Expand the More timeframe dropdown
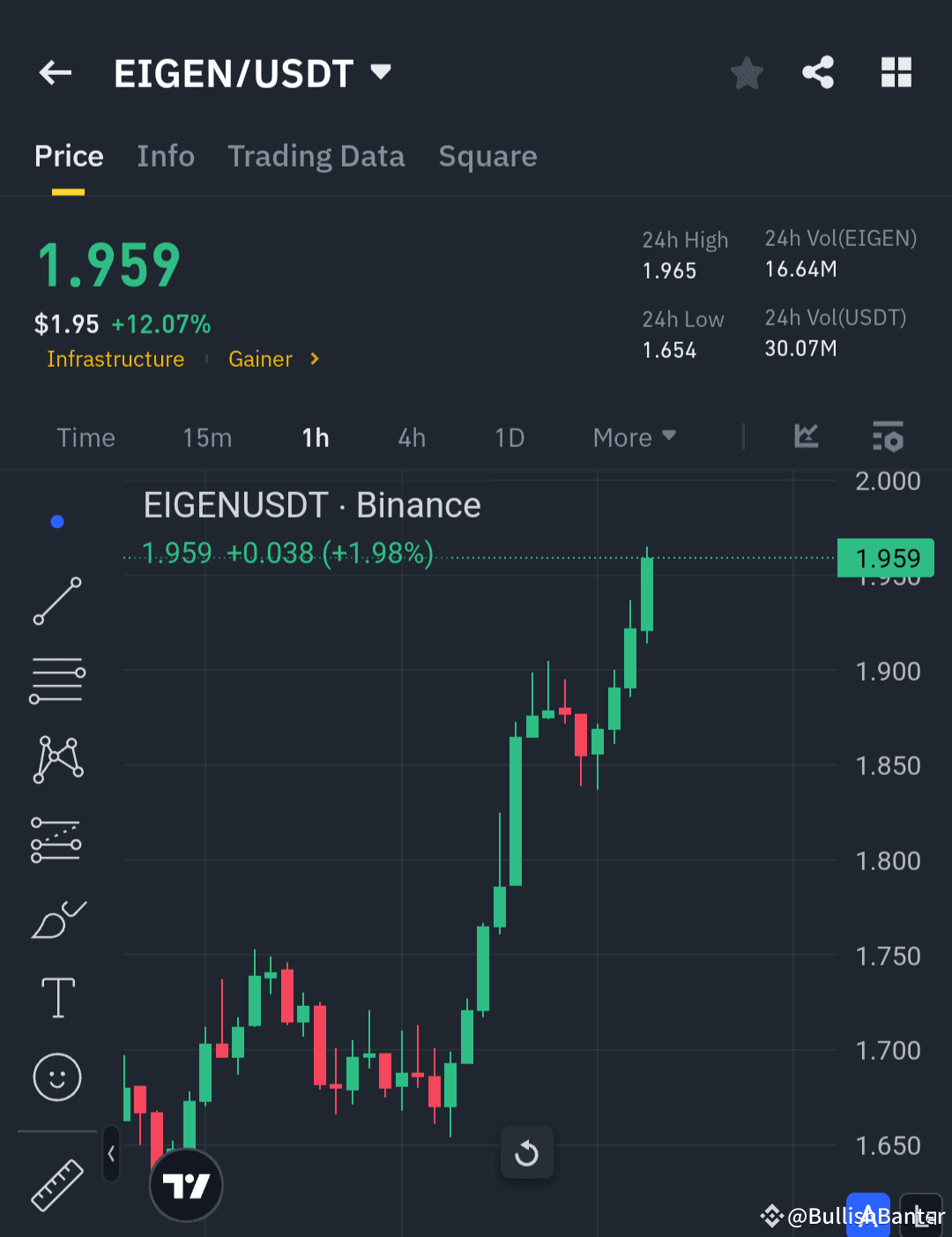Image resolution: width=952 pixels, height=1237 pixels. (633, 436)
